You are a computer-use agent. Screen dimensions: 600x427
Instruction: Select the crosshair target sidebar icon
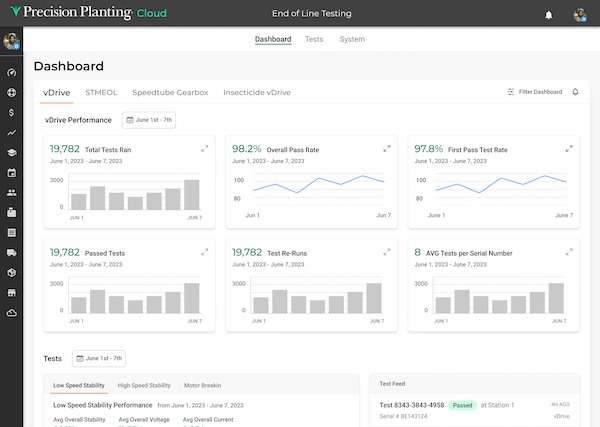pyautogui.click(x=11, y=93)
